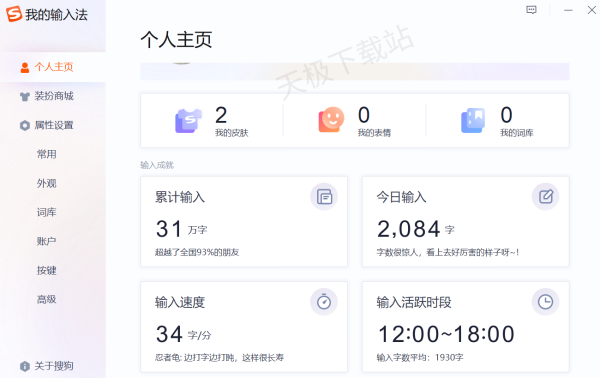Viewport: 600px width, 378px height.
Task: Select 个人主页 in the sidebar
Action: [x=53, y=67]
